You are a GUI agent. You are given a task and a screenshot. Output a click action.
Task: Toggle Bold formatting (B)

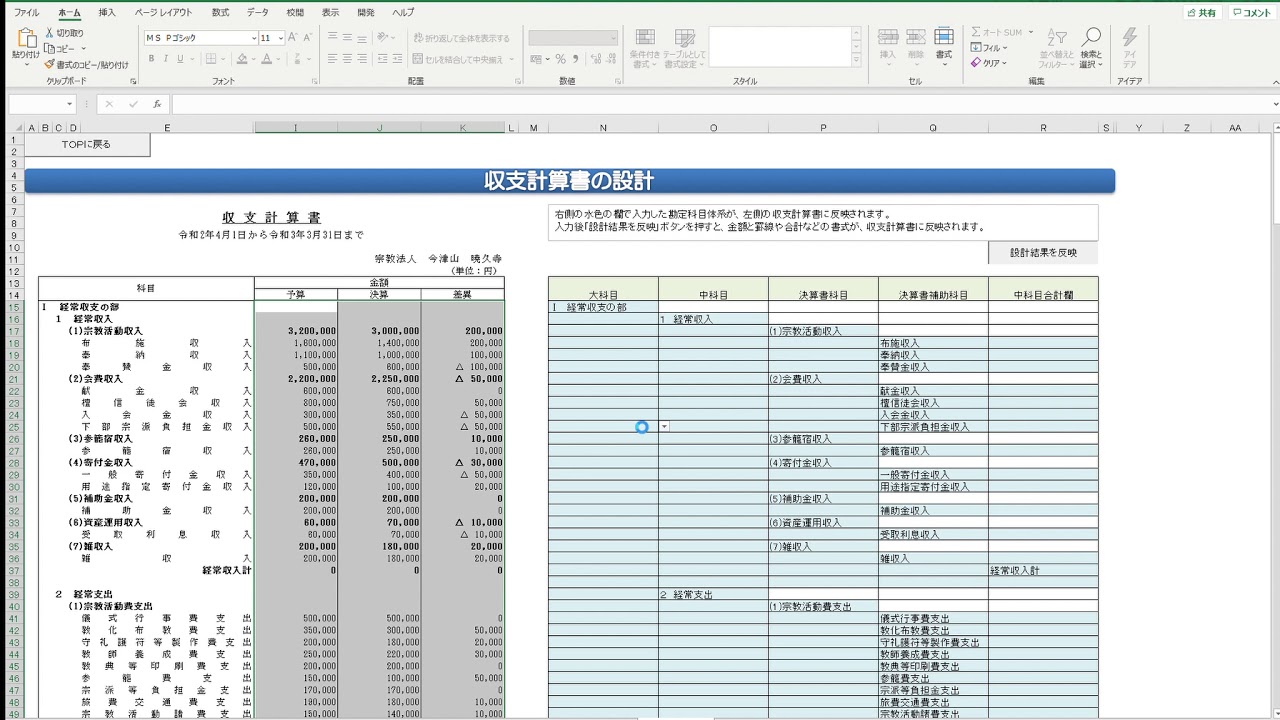151,59
